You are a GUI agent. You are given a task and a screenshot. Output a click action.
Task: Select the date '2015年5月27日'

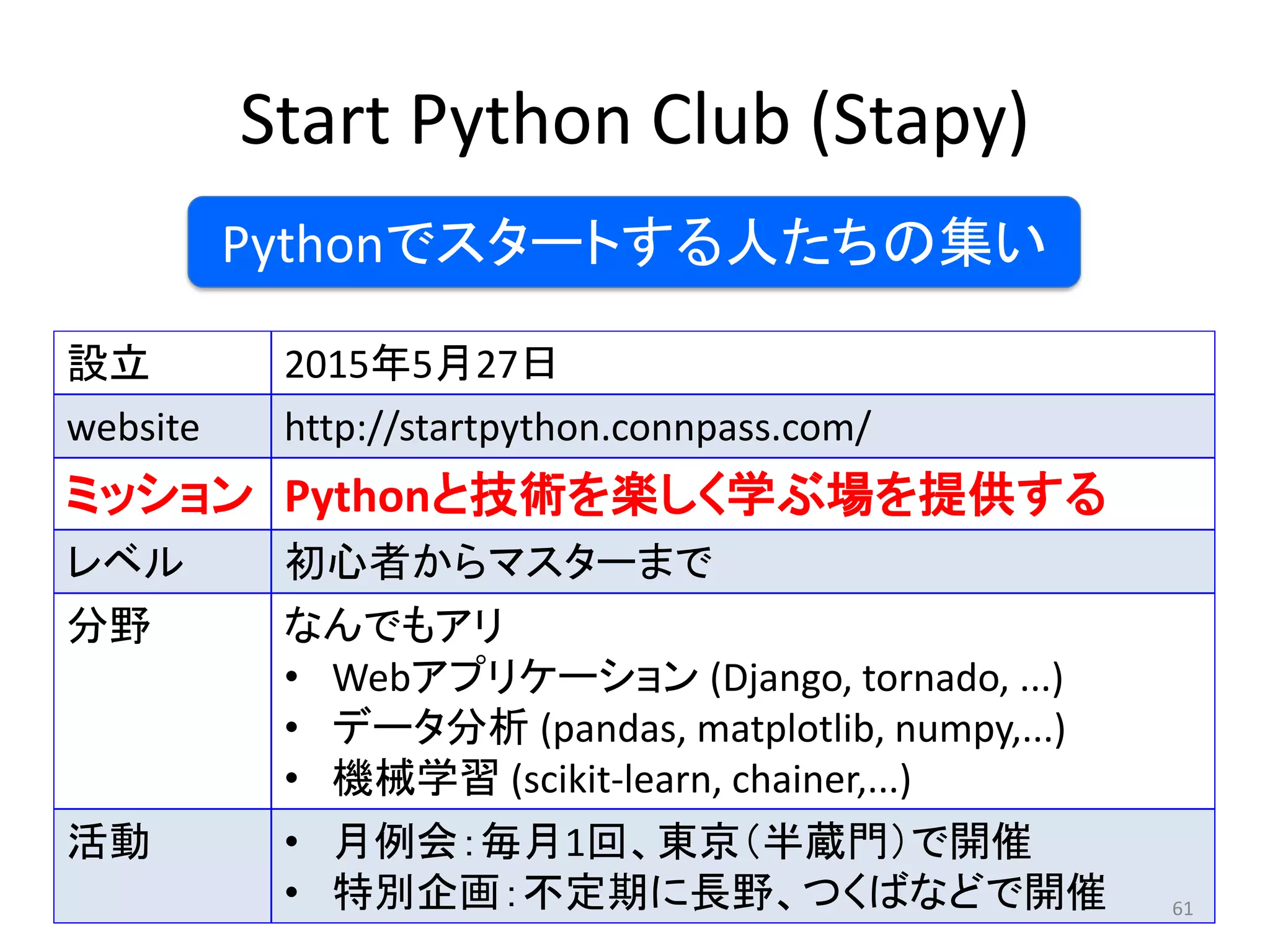pyautogui.click(x=420, y=363)
